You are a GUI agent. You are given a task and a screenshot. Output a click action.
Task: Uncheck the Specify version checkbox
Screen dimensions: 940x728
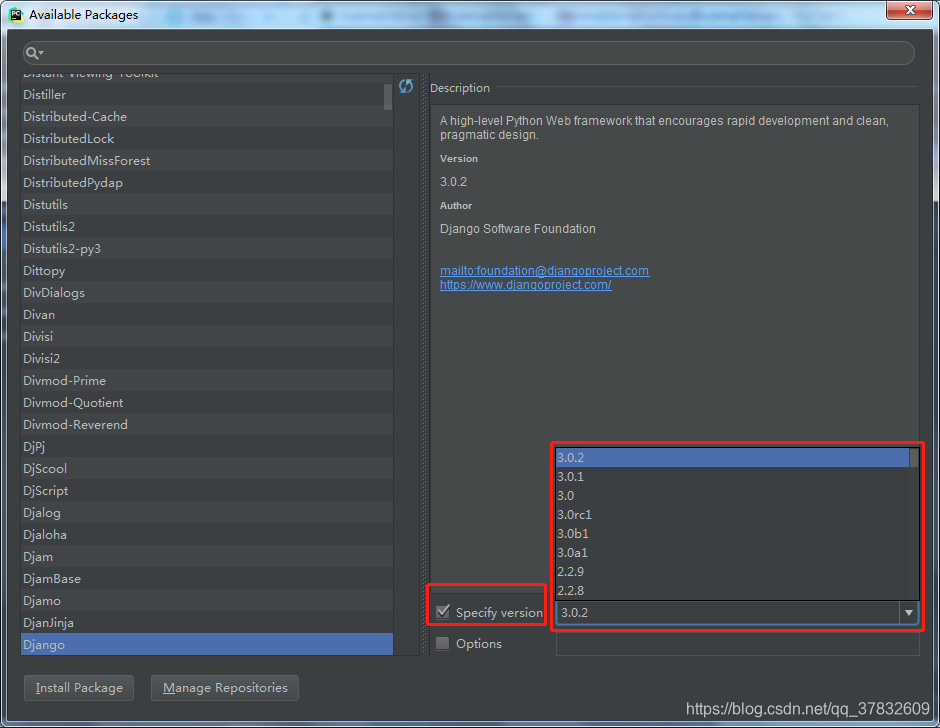(x=443, y=612)
